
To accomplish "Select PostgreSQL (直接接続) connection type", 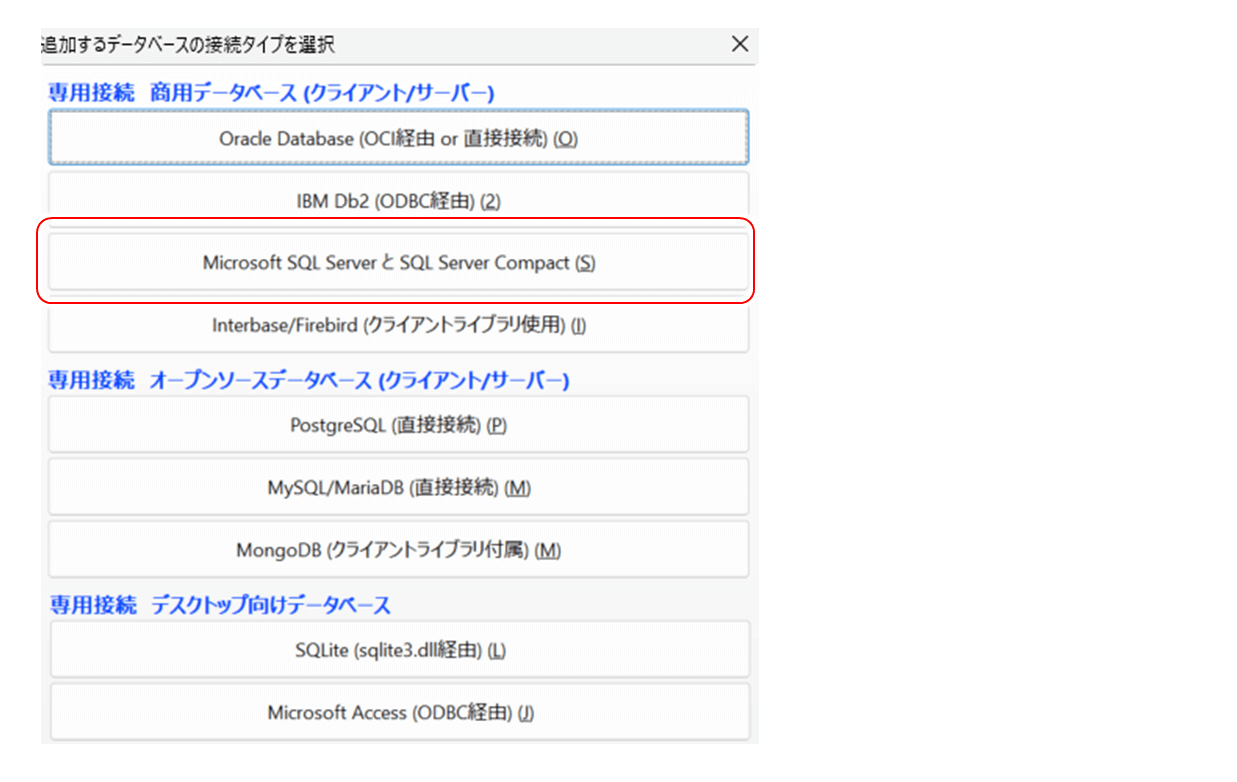I will pos(398,424).
